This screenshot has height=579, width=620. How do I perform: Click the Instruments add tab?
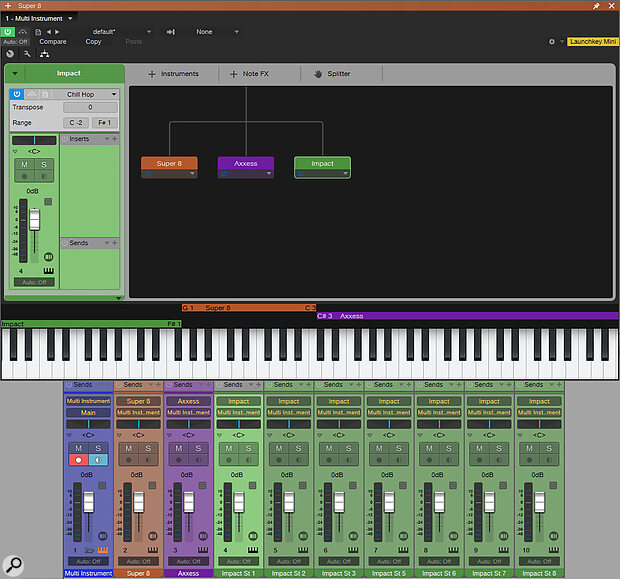click(x=173, y=74)
